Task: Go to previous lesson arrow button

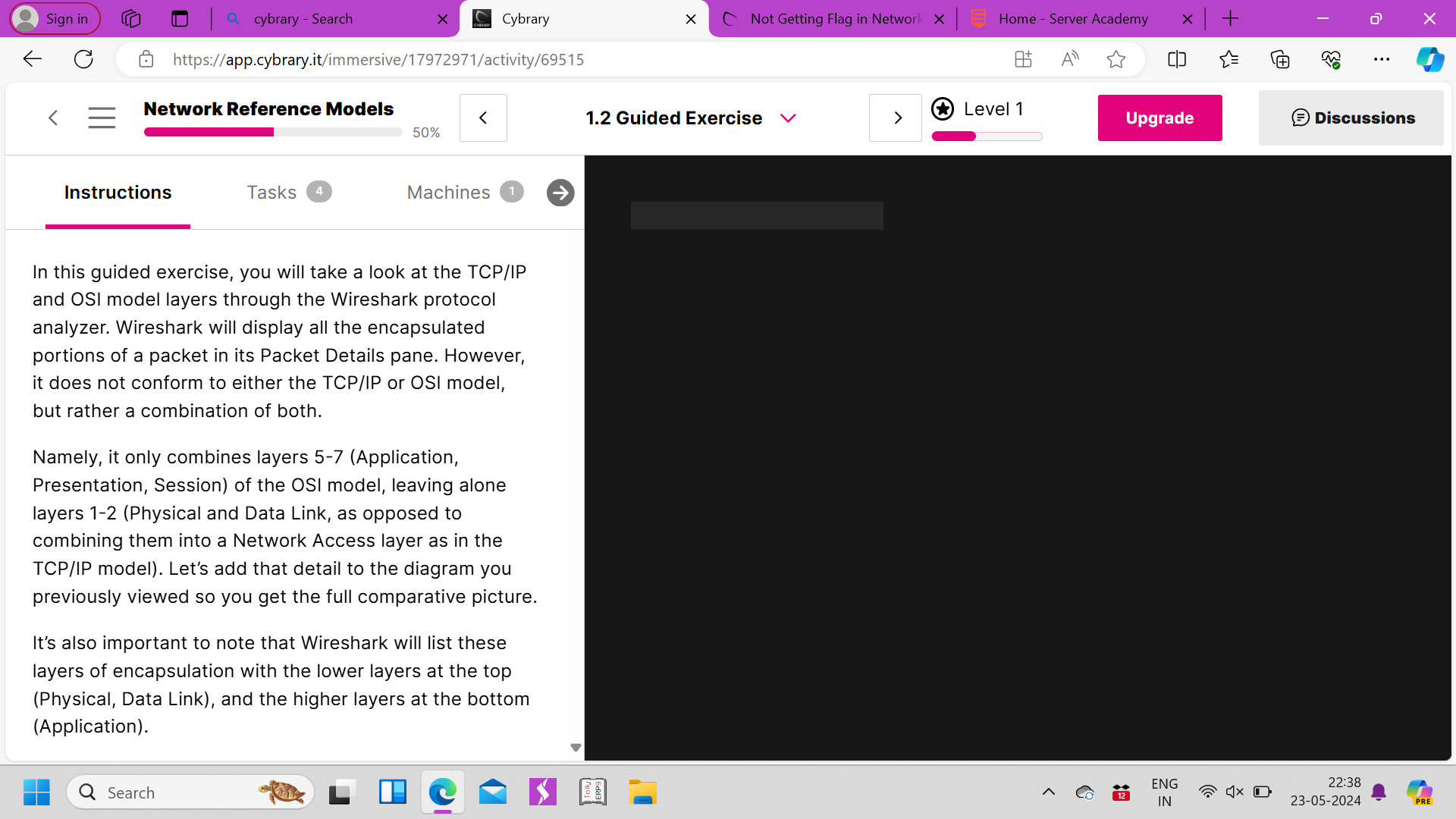Action: [x=483, y=118]
